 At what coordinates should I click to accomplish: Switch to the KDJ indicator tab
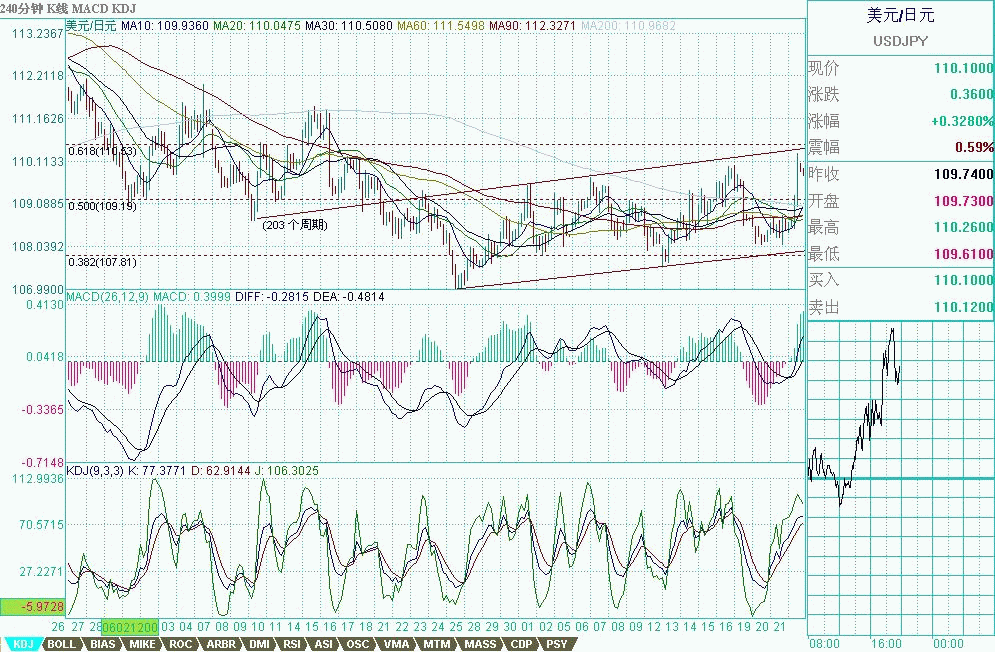point(23,644)
